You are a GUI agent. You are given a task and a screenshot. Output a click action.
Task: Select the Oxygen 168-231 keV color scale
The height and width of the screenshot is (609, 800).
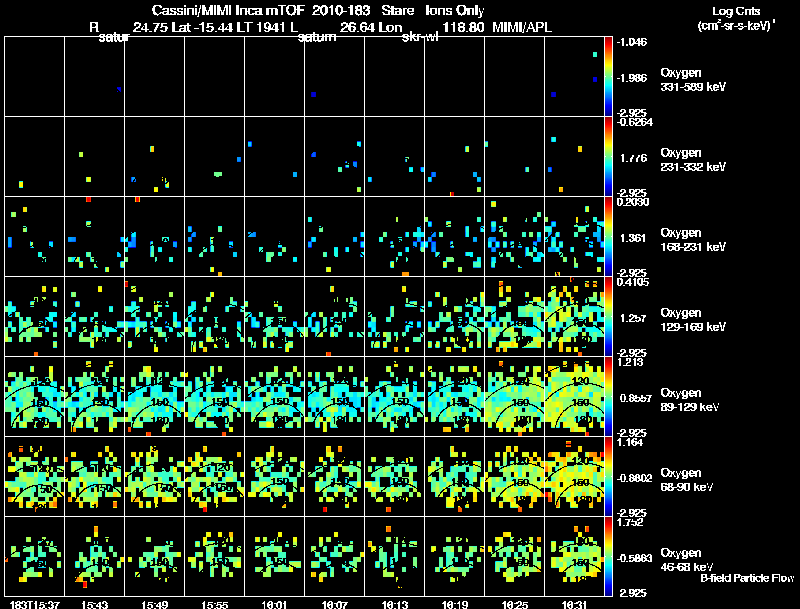(x=609, y=236)
